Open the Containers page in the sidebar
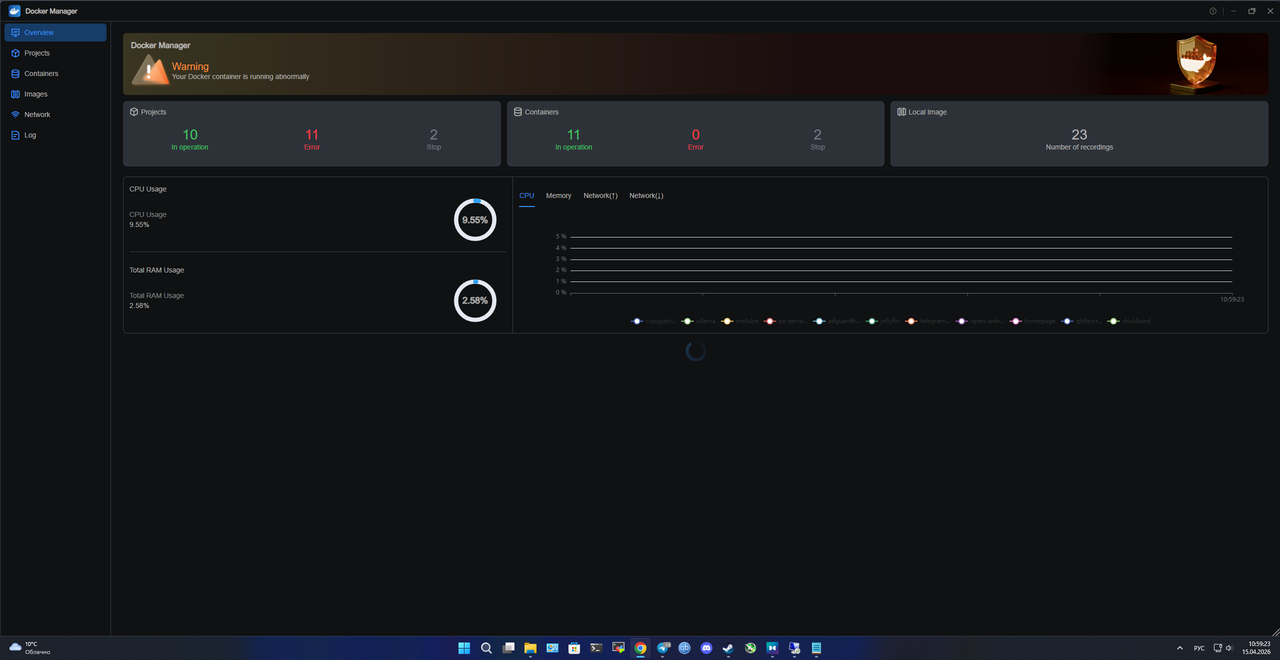 click(55, 74)
